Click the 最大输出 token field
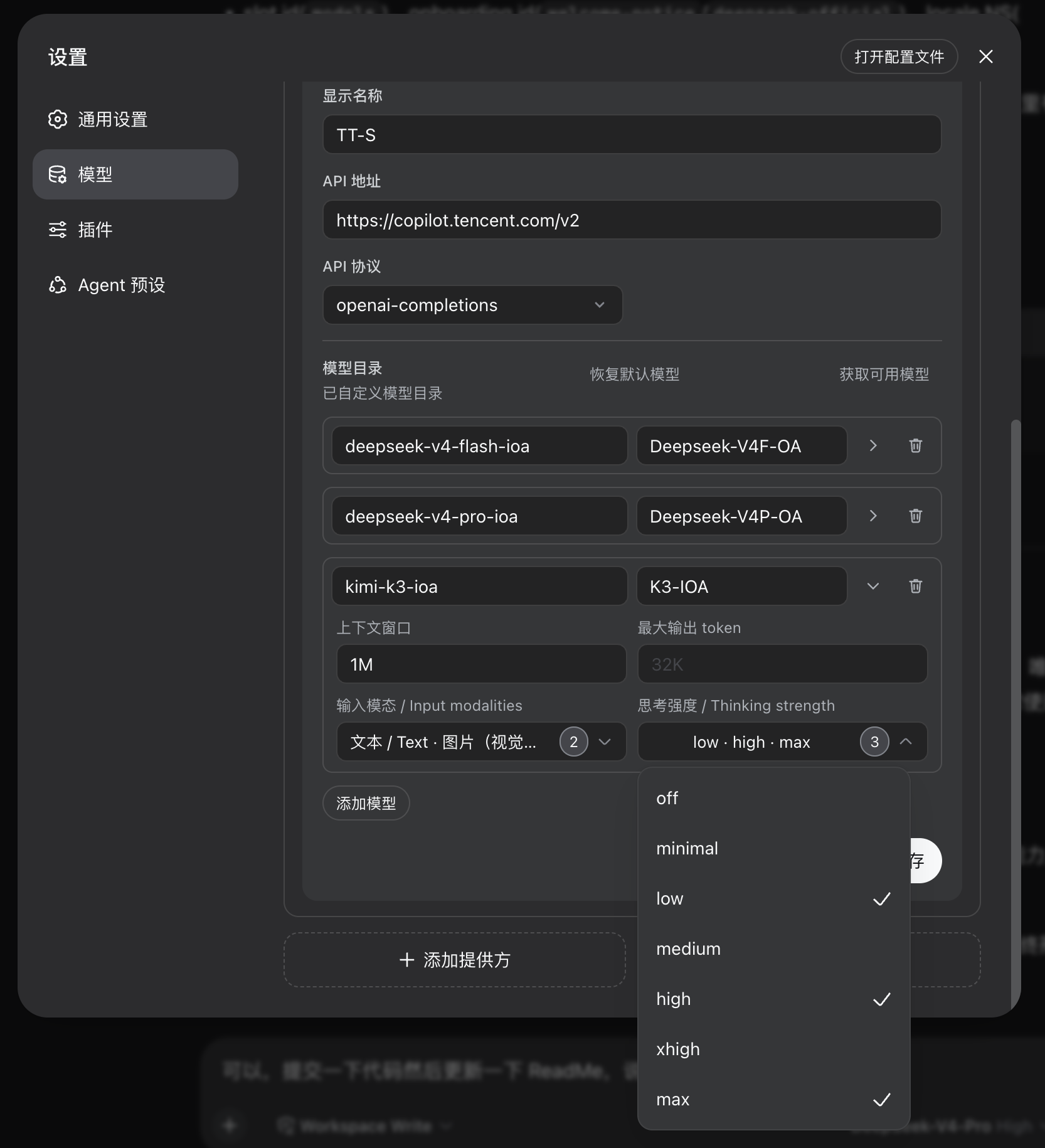This screenshot has height=1148, width=1045. pyautogui.click(x=782, y=664)
